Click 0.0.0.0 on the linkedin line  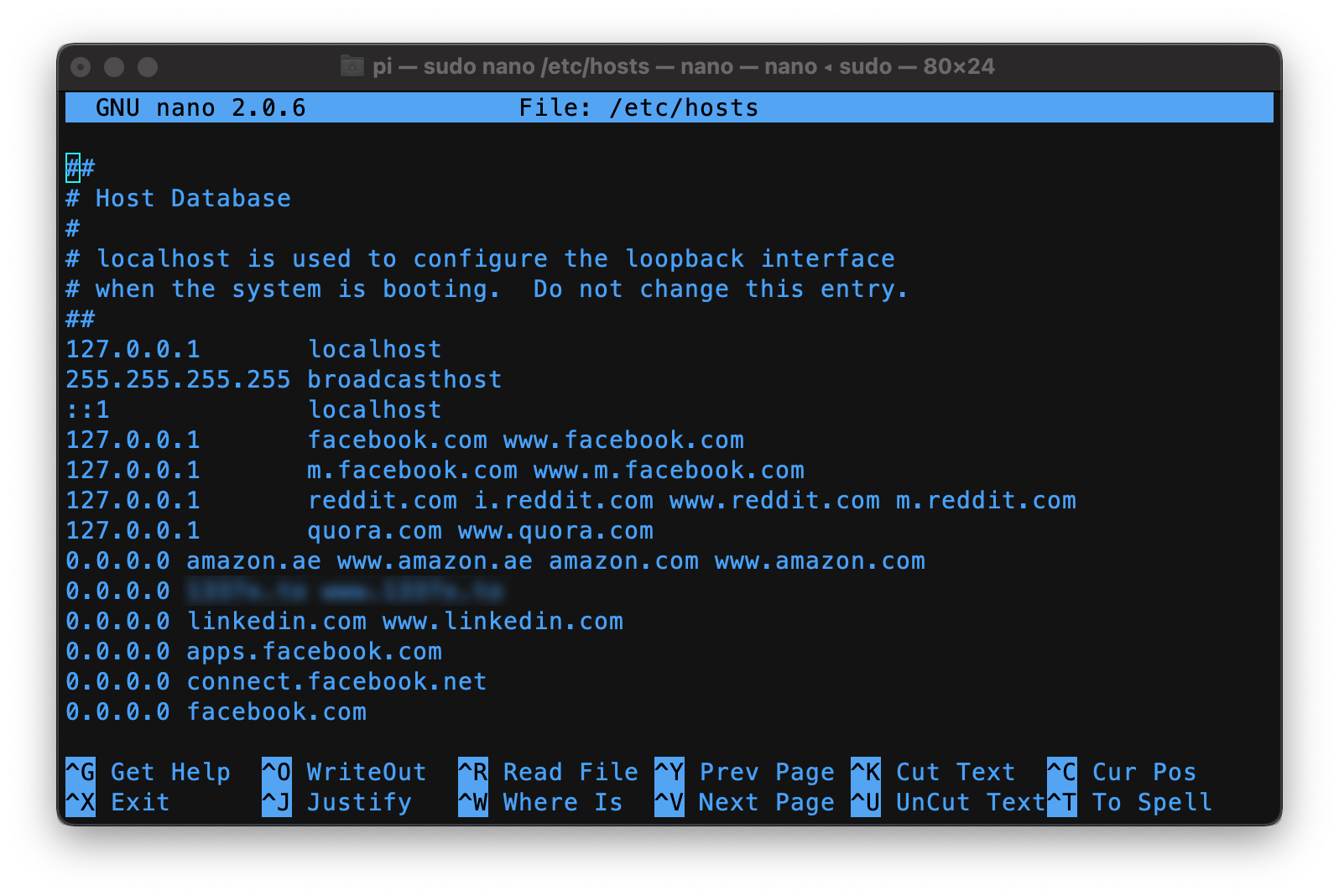point(117,621)
